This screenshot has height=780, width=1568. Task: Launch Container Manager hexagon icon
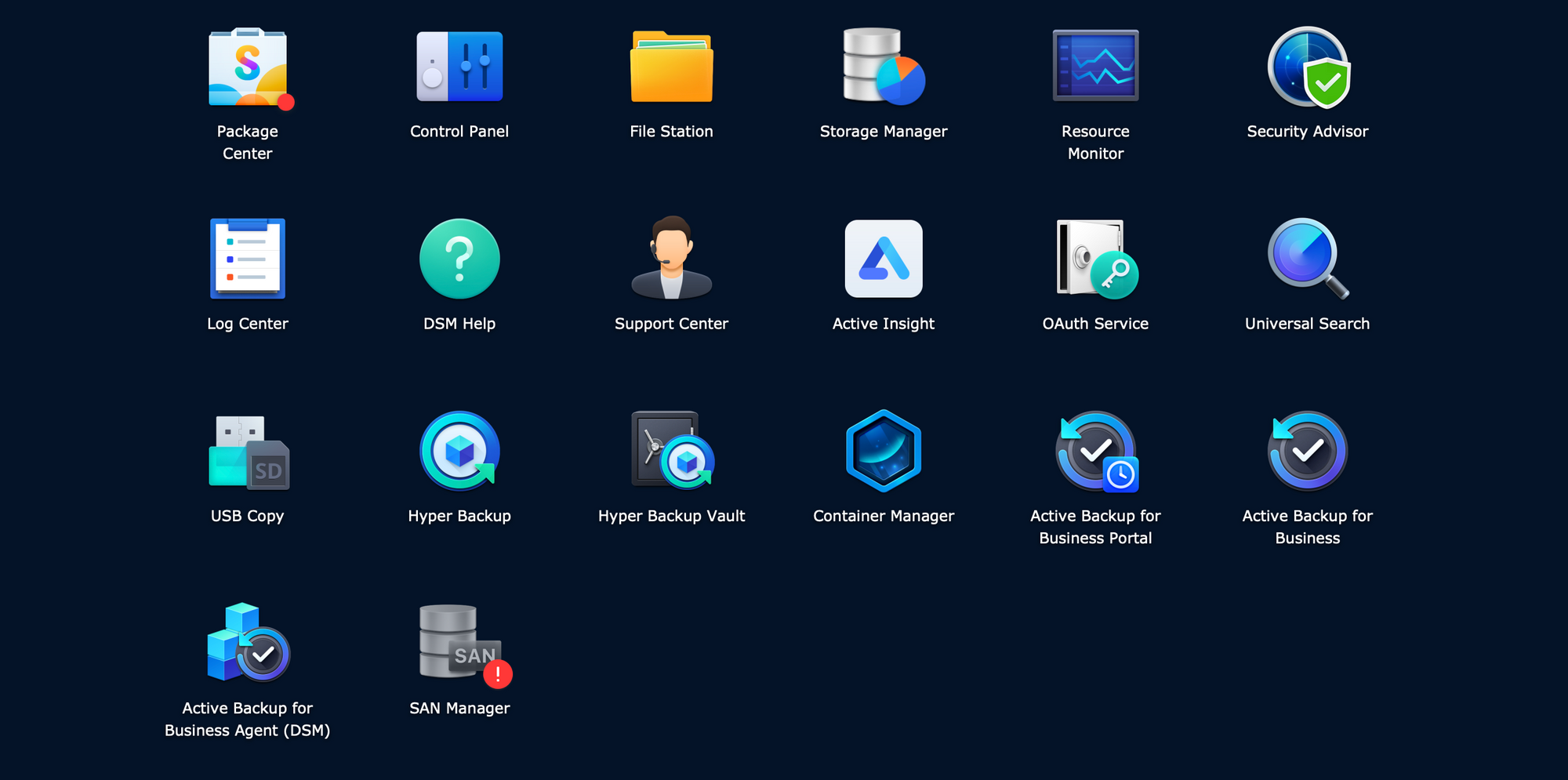884,451
